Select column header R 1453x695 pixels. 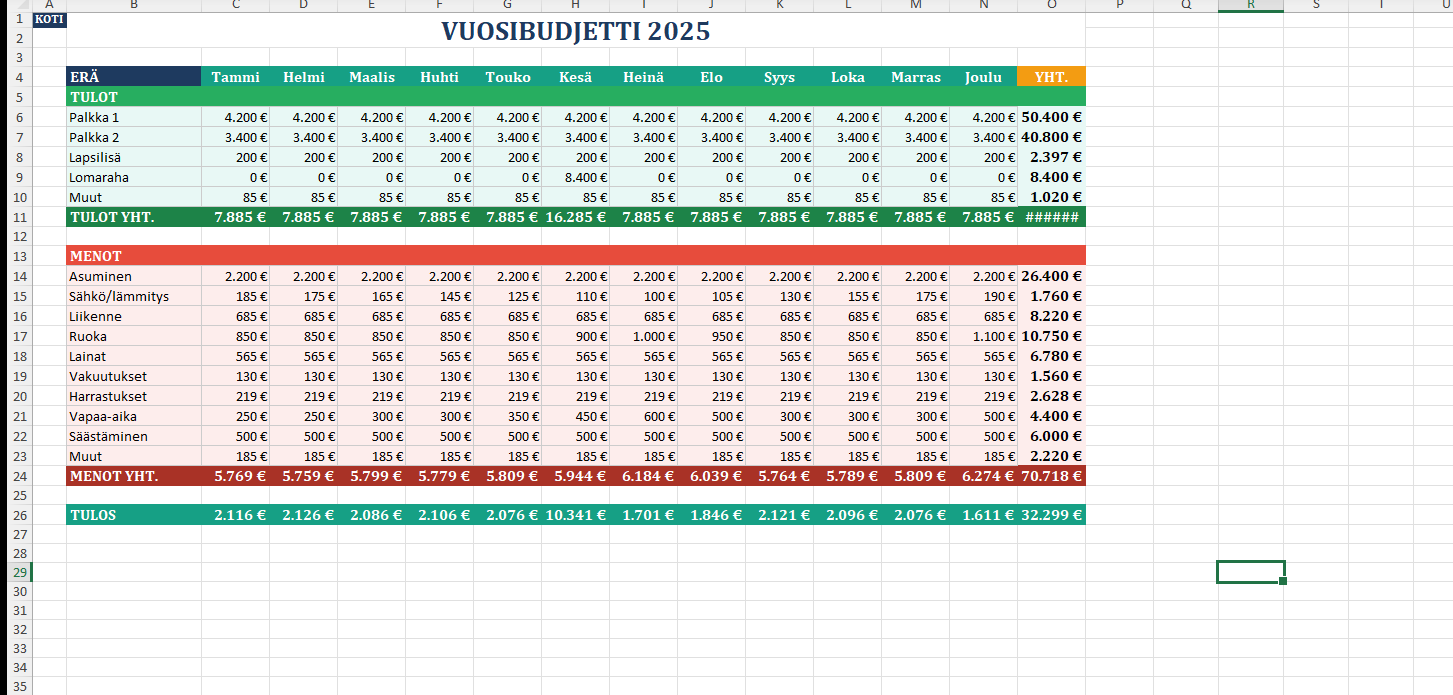[1251, 5]
